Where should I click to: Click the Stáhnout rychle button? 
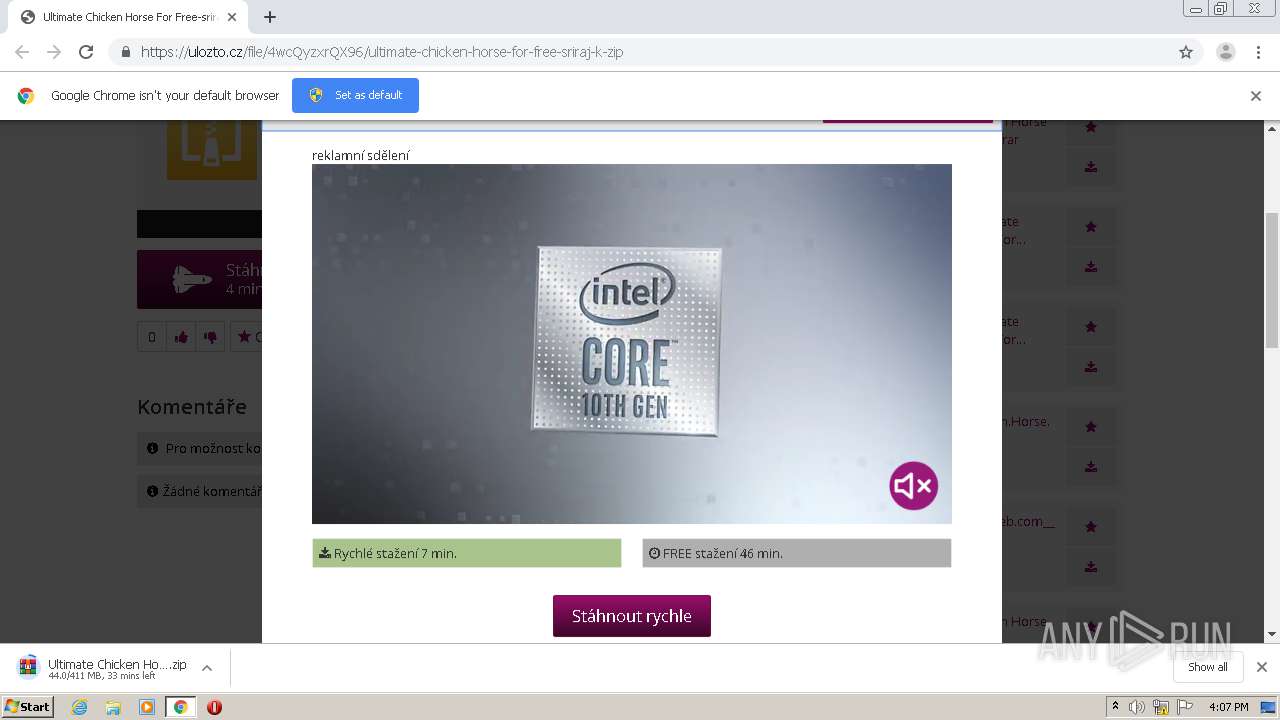tap(632, 616)
